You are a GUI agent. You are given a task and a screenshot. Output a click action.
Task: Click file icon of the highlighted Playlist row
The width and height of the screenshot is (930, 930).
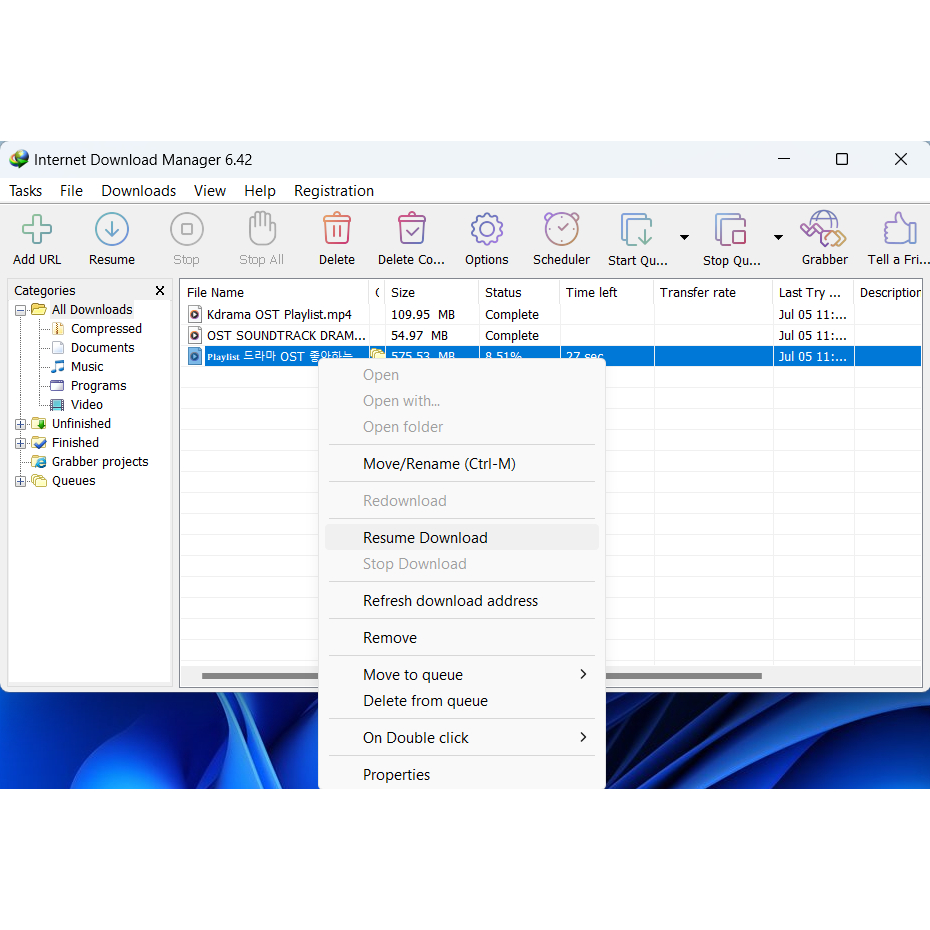pos(195,356)
